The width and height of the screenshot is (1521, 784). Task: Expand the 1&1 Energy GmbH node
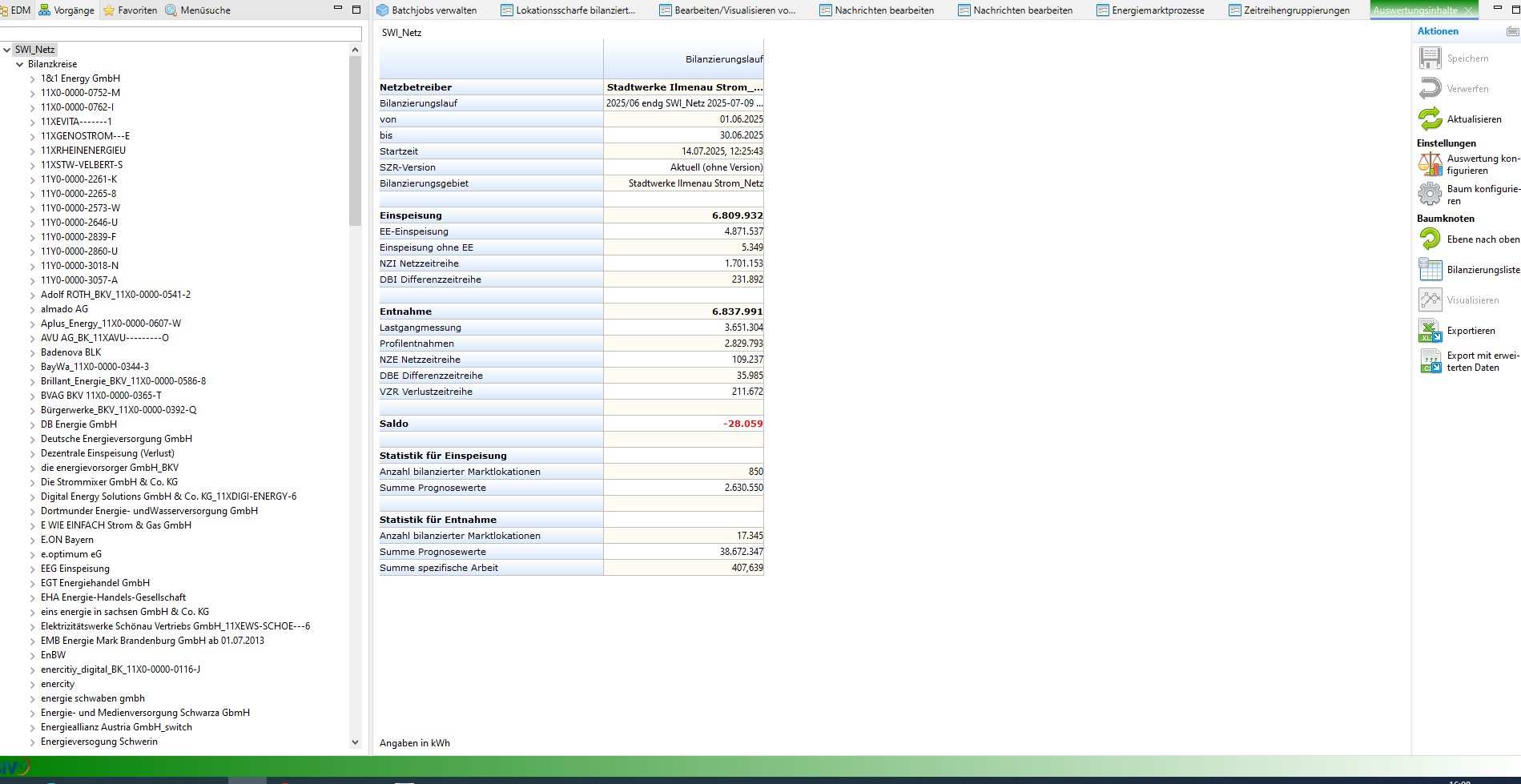(33, 79)
